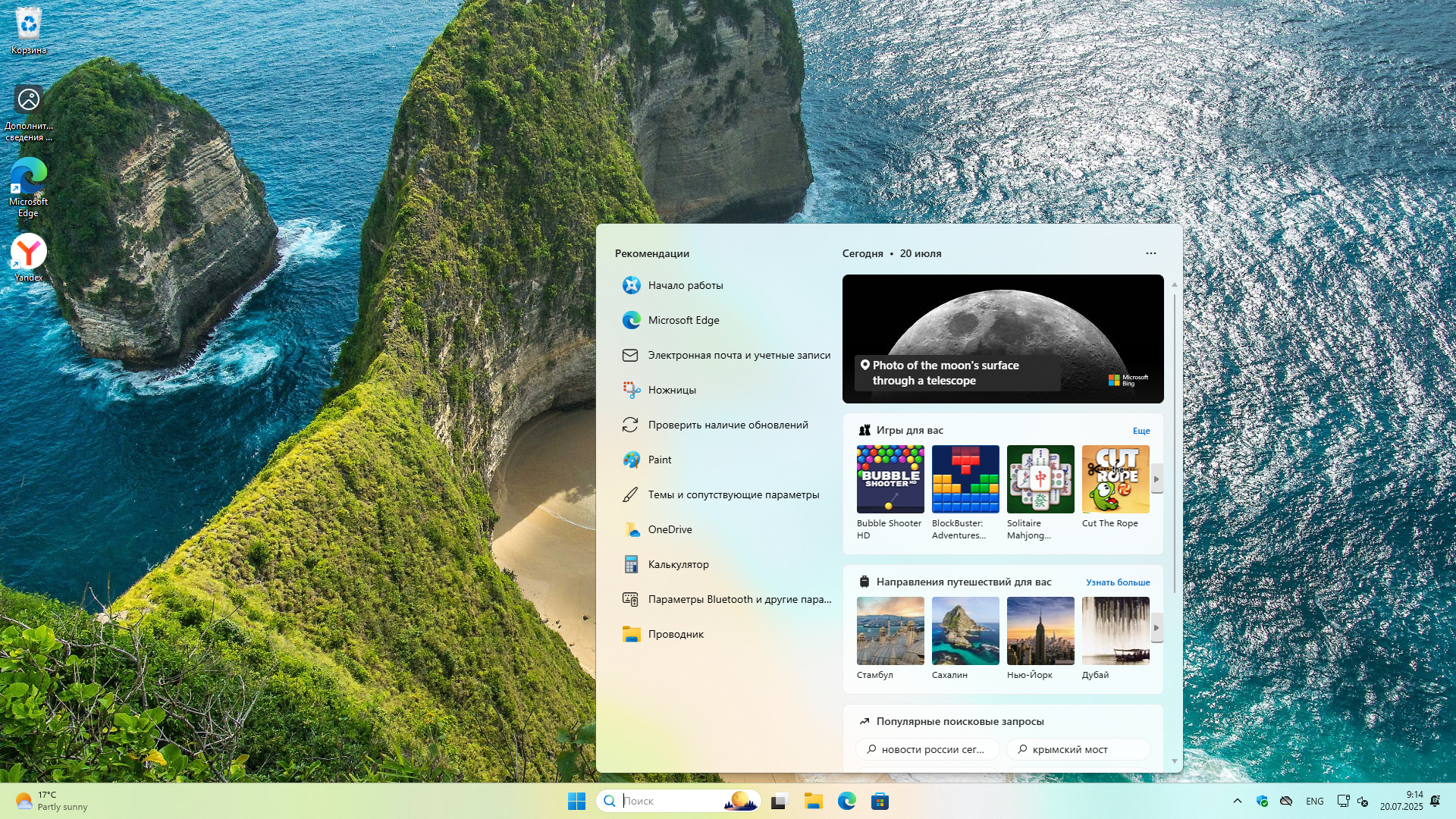Open the moon surface photo card

1002,338
